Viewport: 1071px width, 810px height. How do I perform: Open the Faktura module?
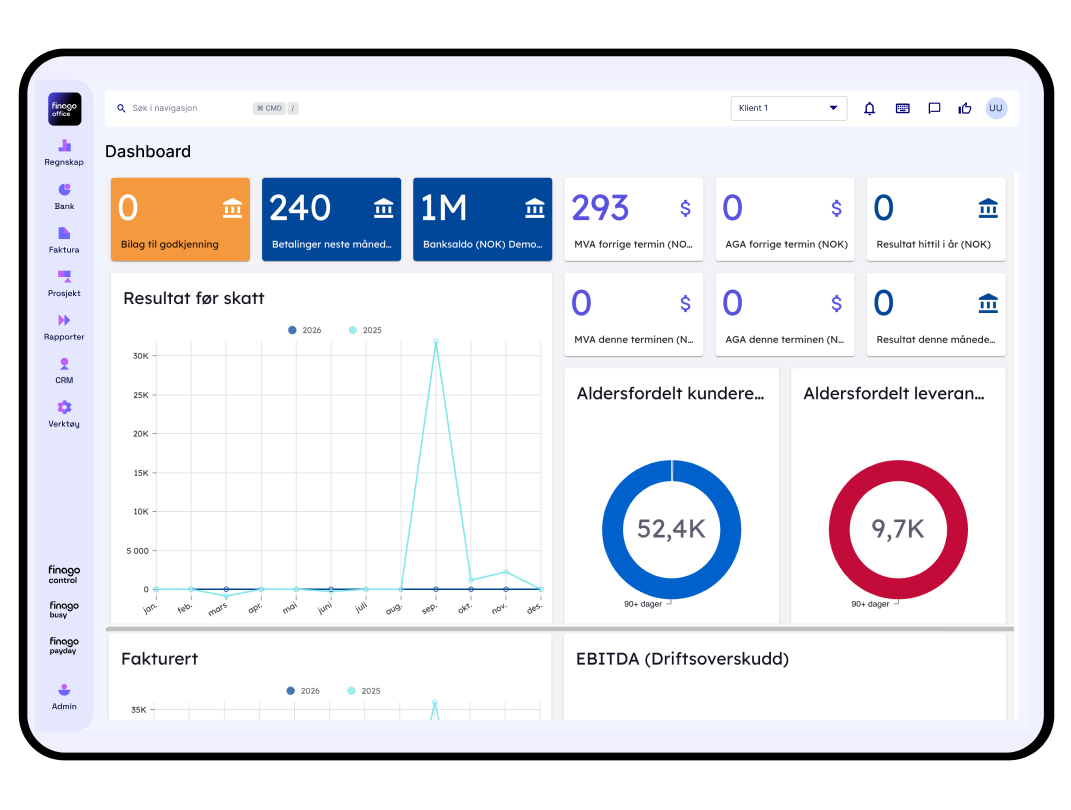[x=63, y=240]
